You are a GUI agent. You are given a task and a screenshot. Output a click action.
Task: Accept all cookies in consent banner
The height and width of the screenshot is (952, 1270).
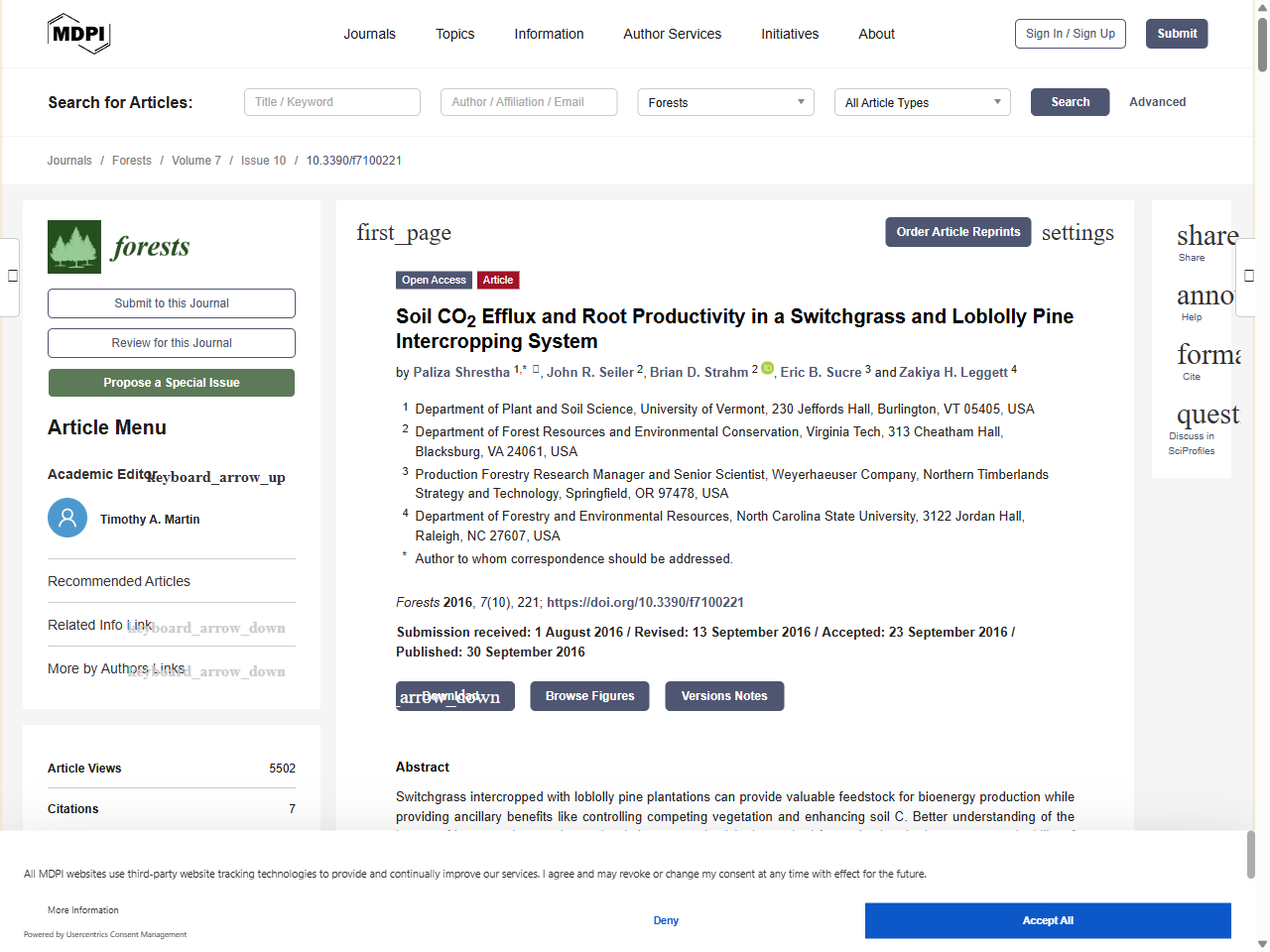(1047, 920)
